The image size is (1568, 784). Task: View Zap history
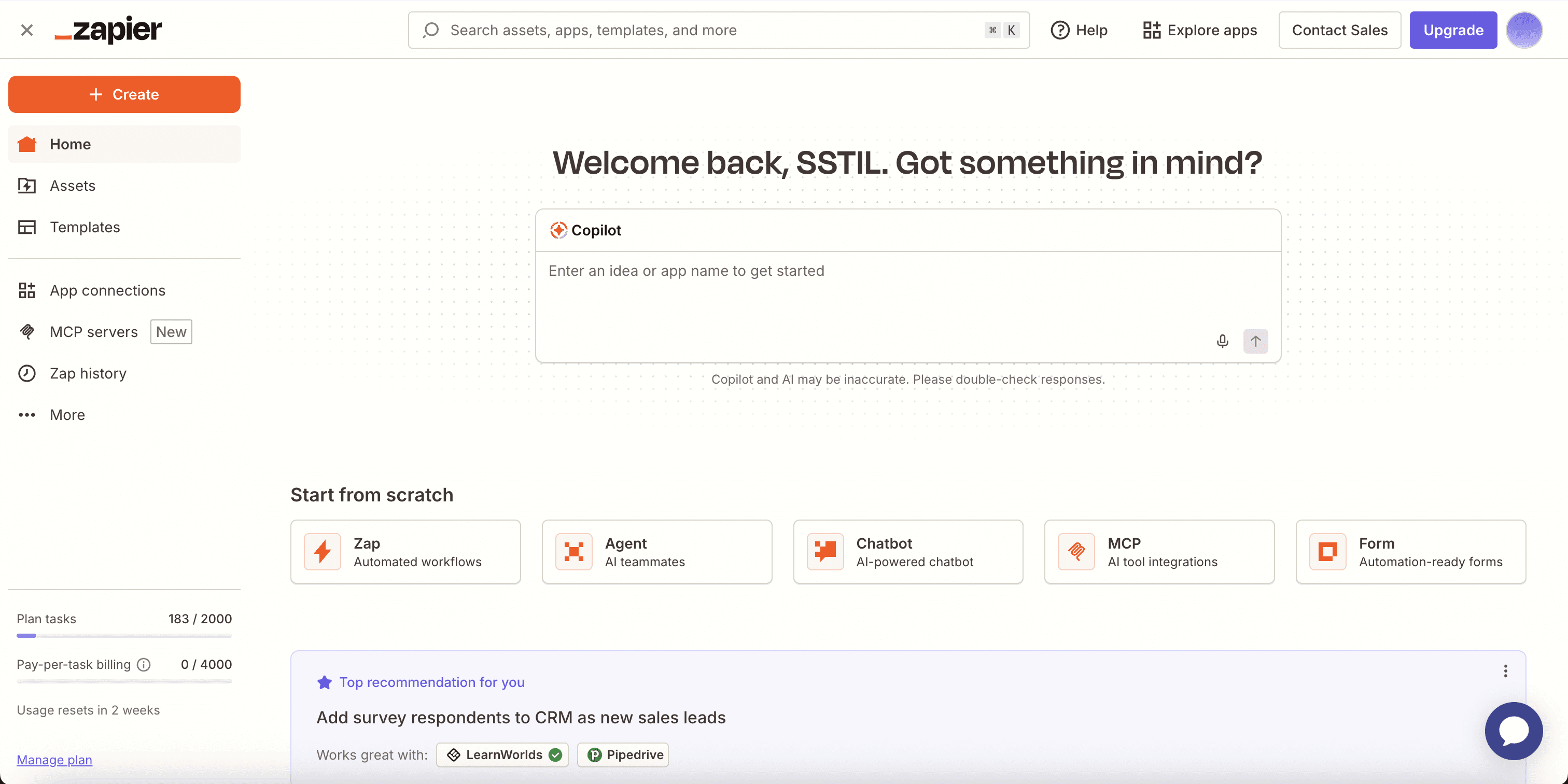pyautogui.click(x=124, y=373)
